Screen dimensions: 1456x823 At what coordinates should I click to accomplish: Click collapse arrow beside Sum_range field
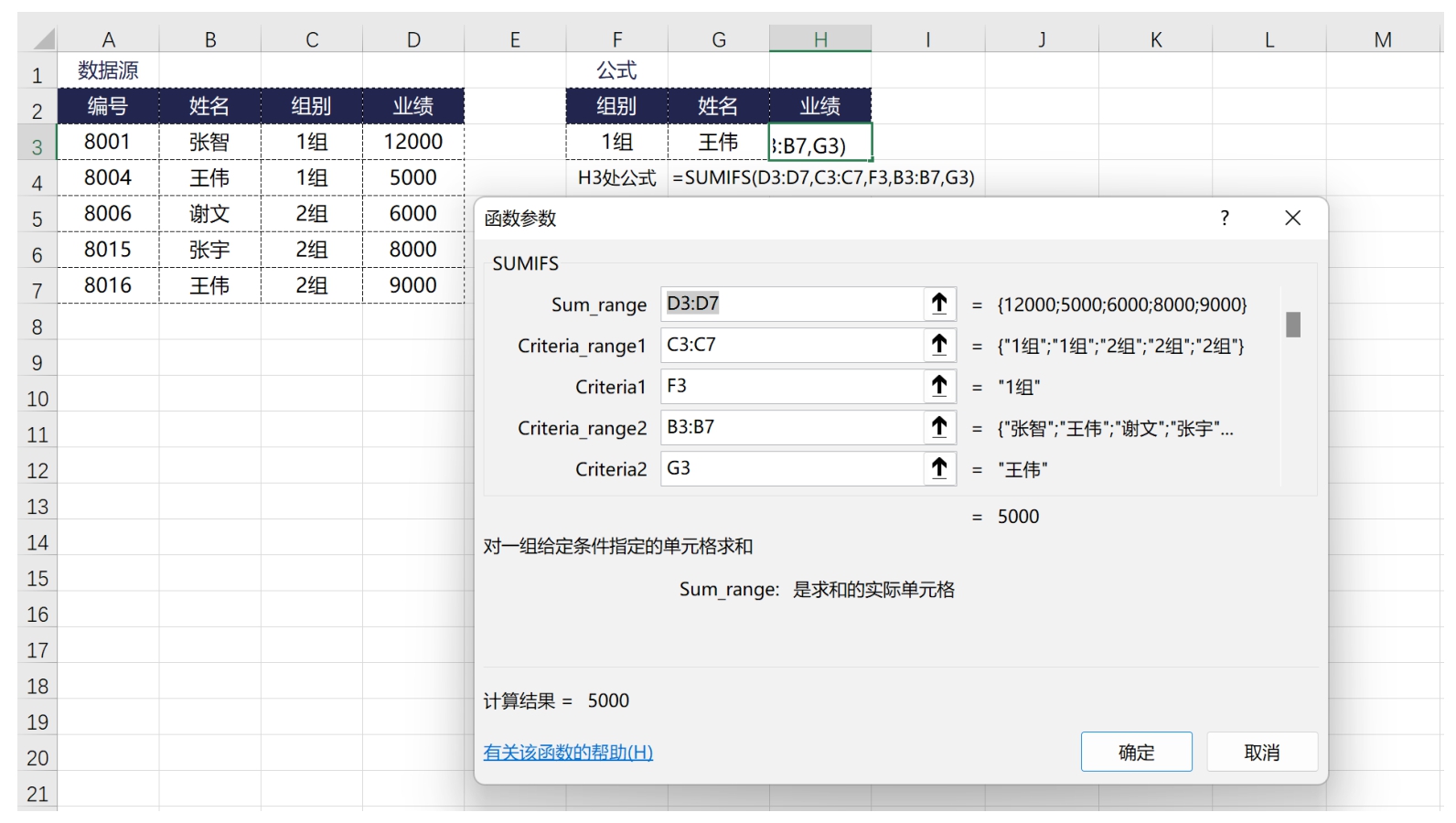(x=939, y=305)
